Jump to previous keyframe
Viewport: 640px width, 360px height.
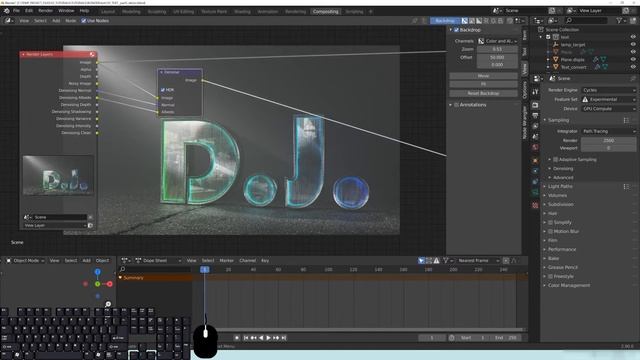point(253,338)
